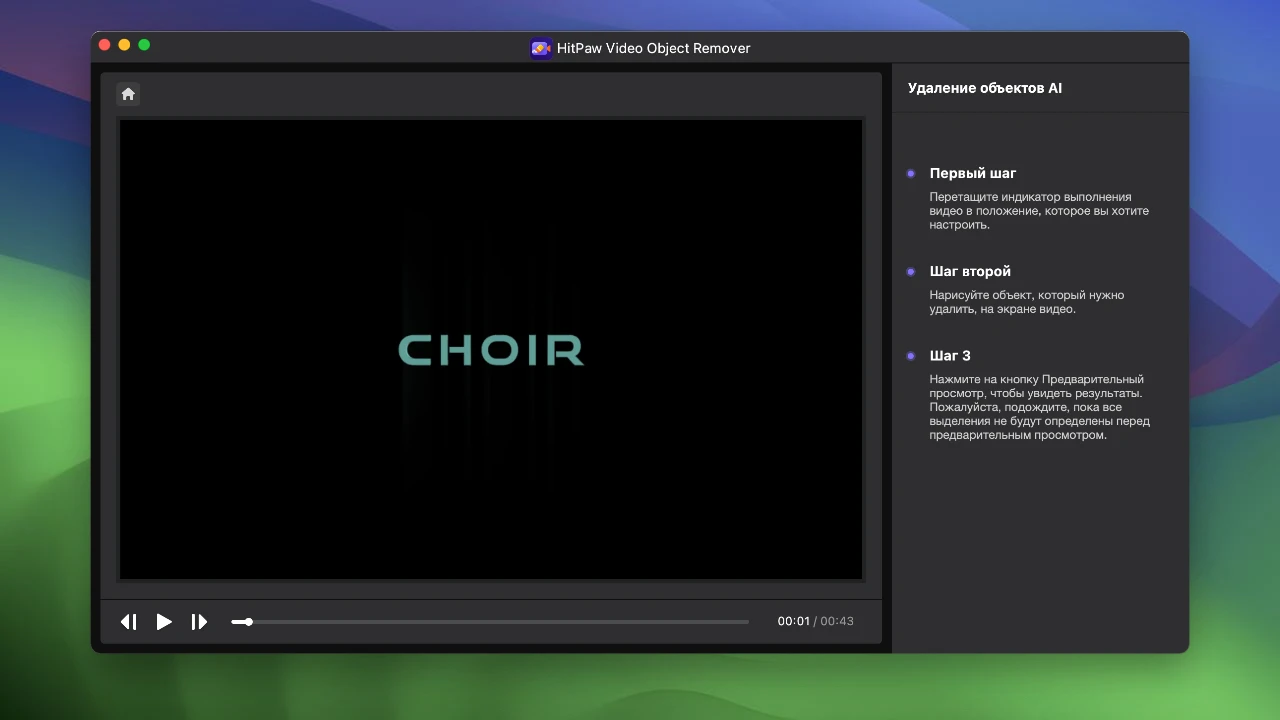
Task: Click the HitPaw app icon in the title bar
Action: [x=540, y=48]
